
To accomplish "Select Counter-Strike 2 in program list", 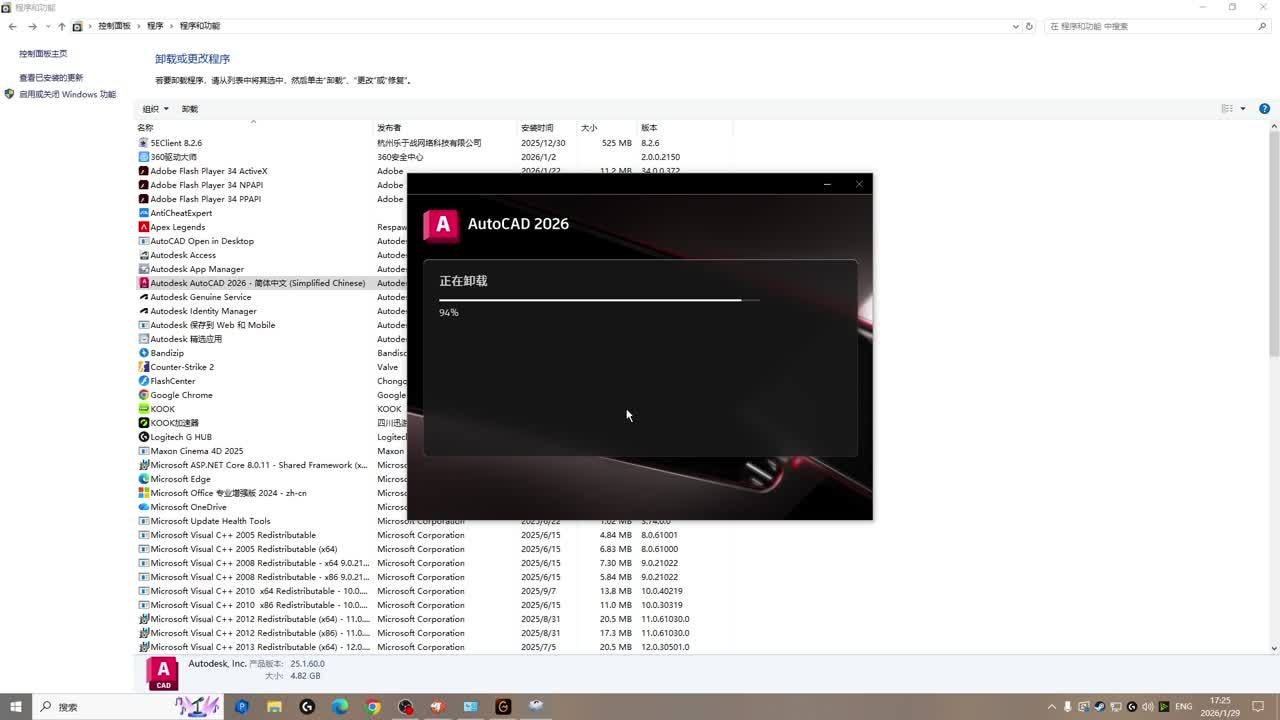I will pos(182,367).
